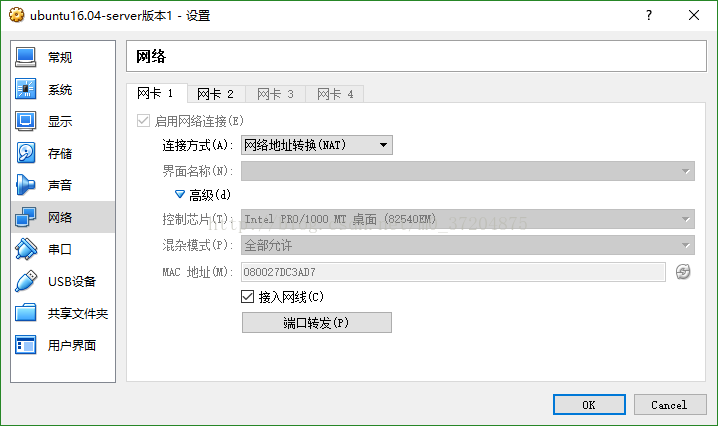Select the 串口 (Serial port) icon
Viewport: 718px width, 426px height.
(x=27, y=249)
